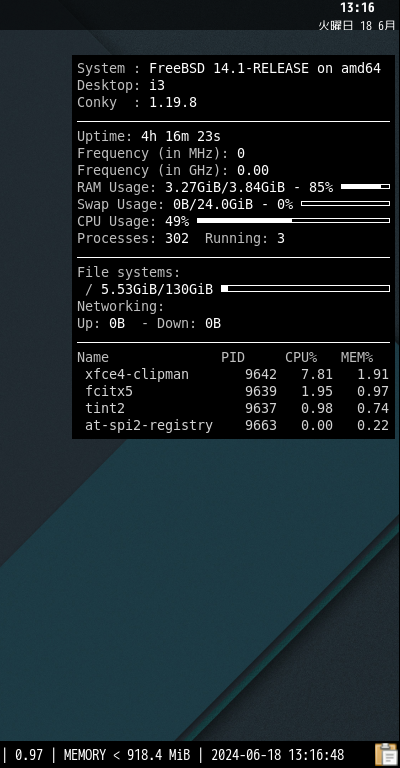This screenshot has width=400, height=768.
Task: Select the 'FreeBSD 14.1-RELEASE on amd64' text
Action: tap(265, 69)
